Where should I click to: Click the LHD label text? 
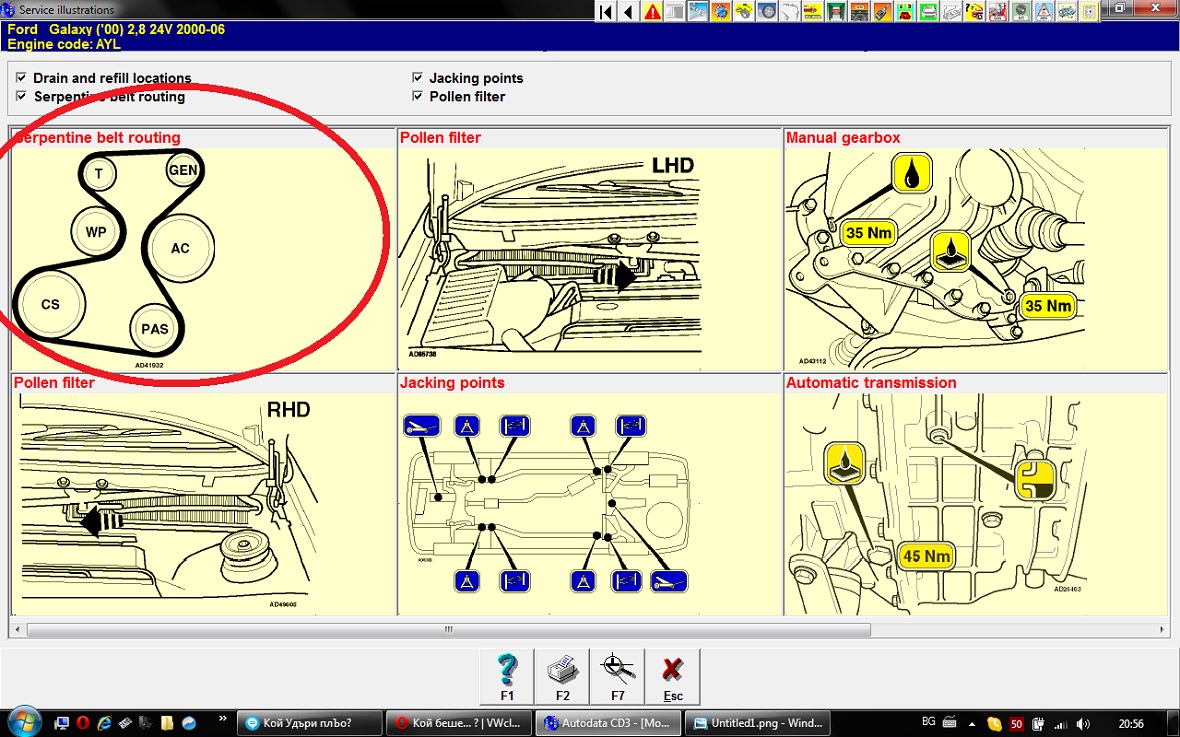coord(673,165)
